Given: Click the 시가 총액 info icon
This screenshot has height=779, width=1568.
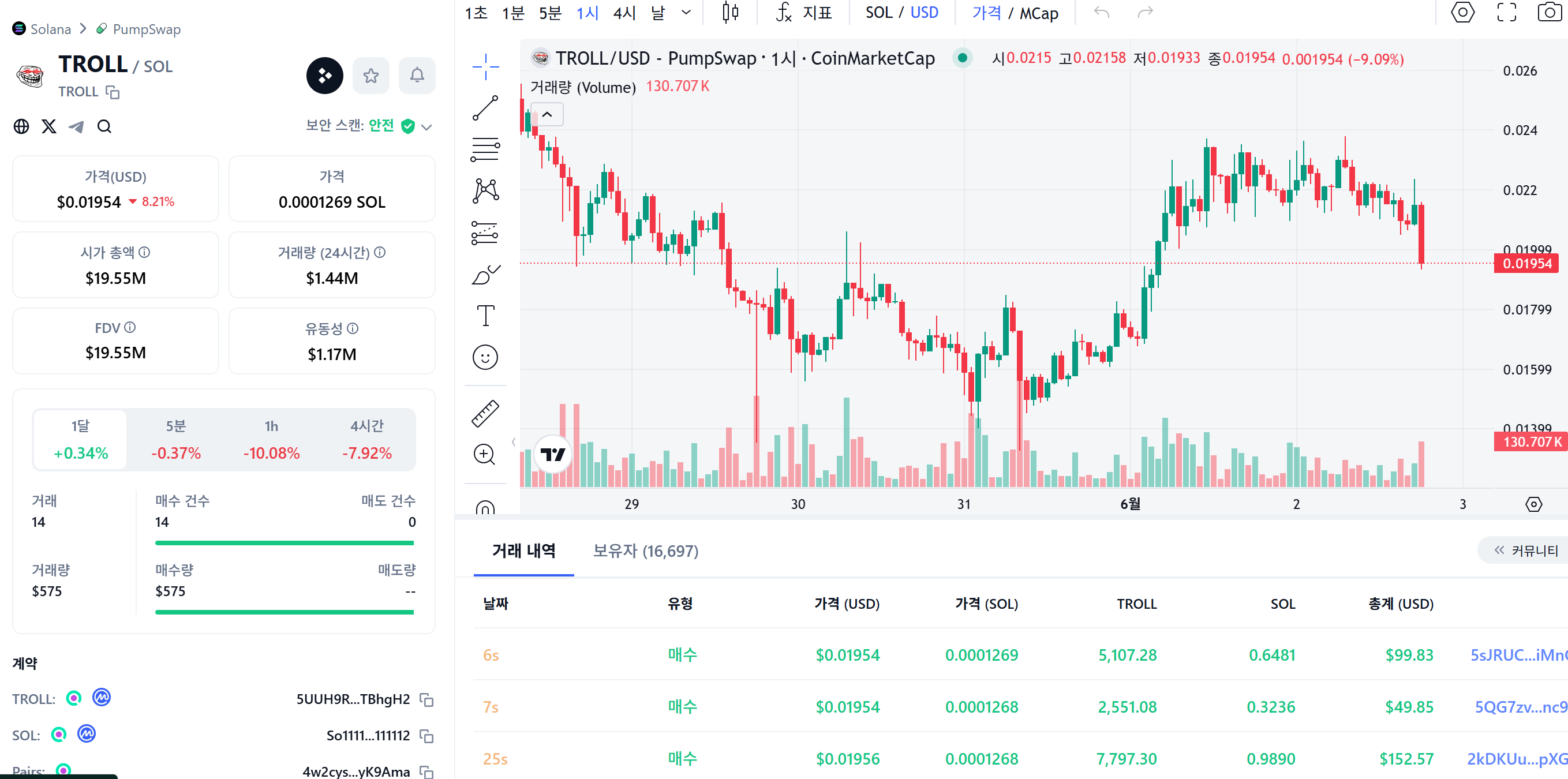Looking at the screenshot, I should (x=144, y=252).
